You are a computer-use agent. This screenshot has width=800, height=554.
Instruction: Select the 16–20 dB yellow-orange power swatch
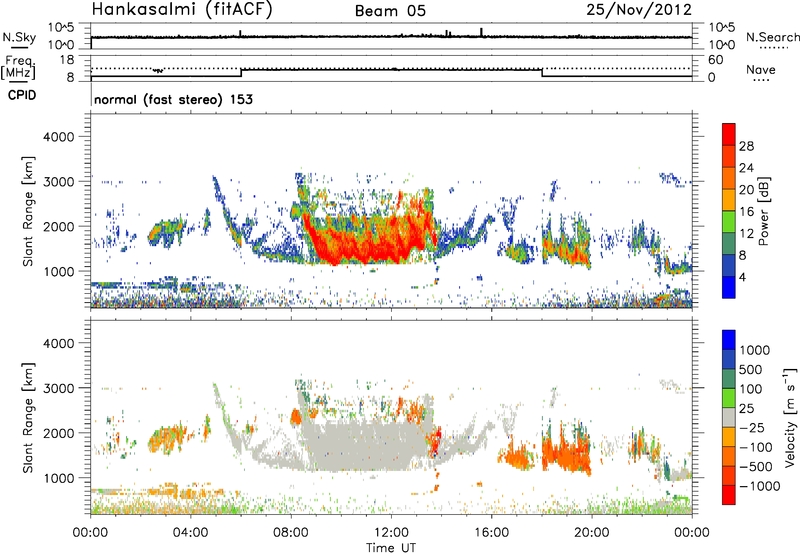pyautogui.click(x=729, y=200)
